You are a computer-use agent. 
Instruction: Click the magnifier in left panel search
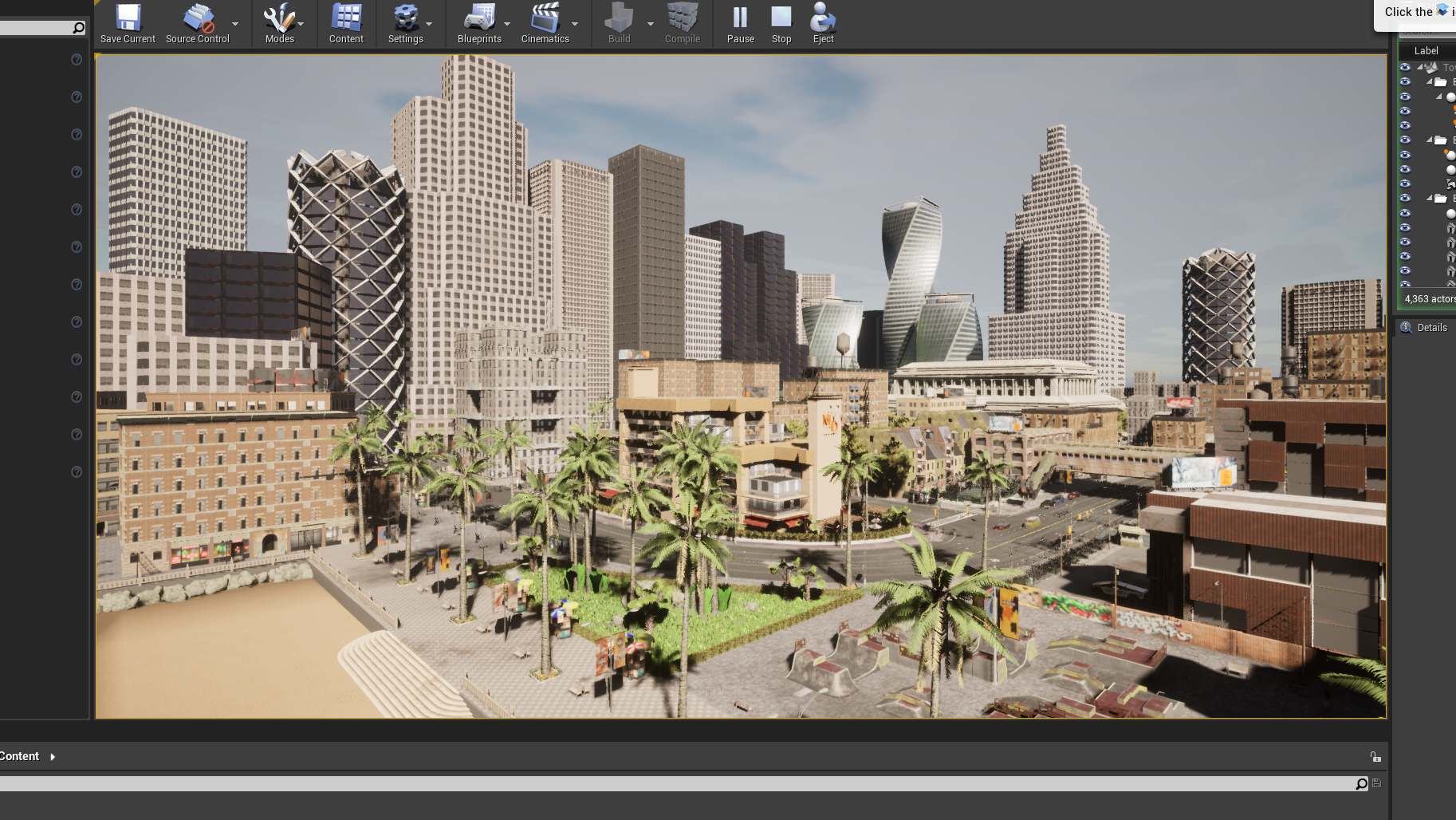click(x=78, y=28)
